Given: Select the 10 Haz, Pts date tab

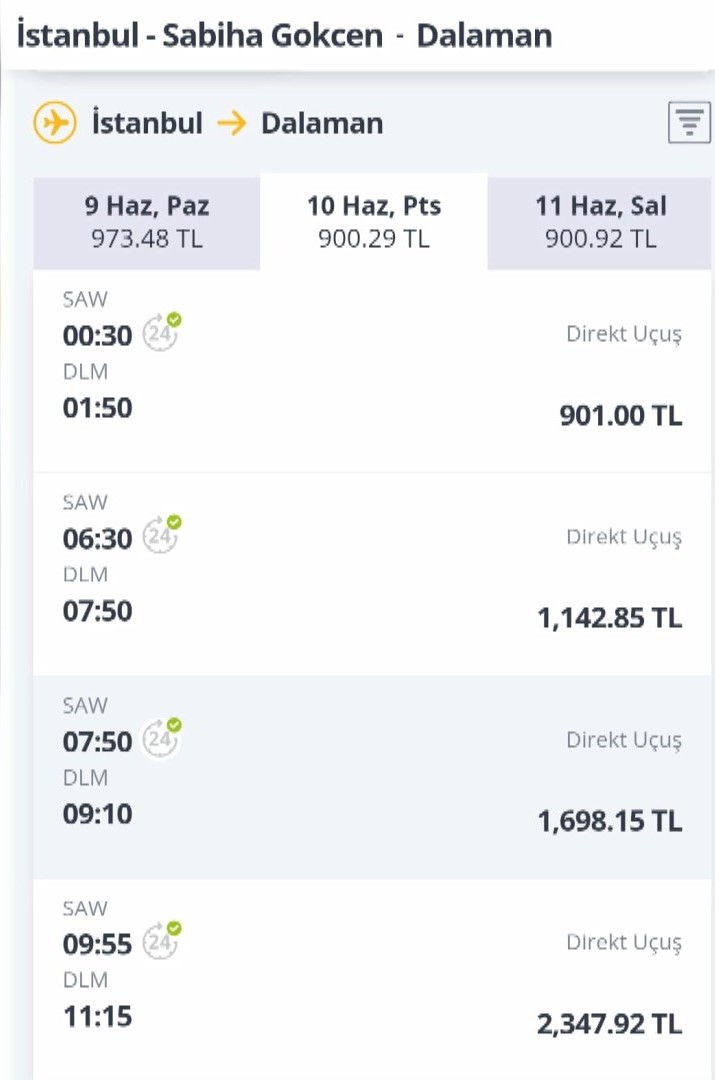Looking at the screenshot, I should coord(373,222).
